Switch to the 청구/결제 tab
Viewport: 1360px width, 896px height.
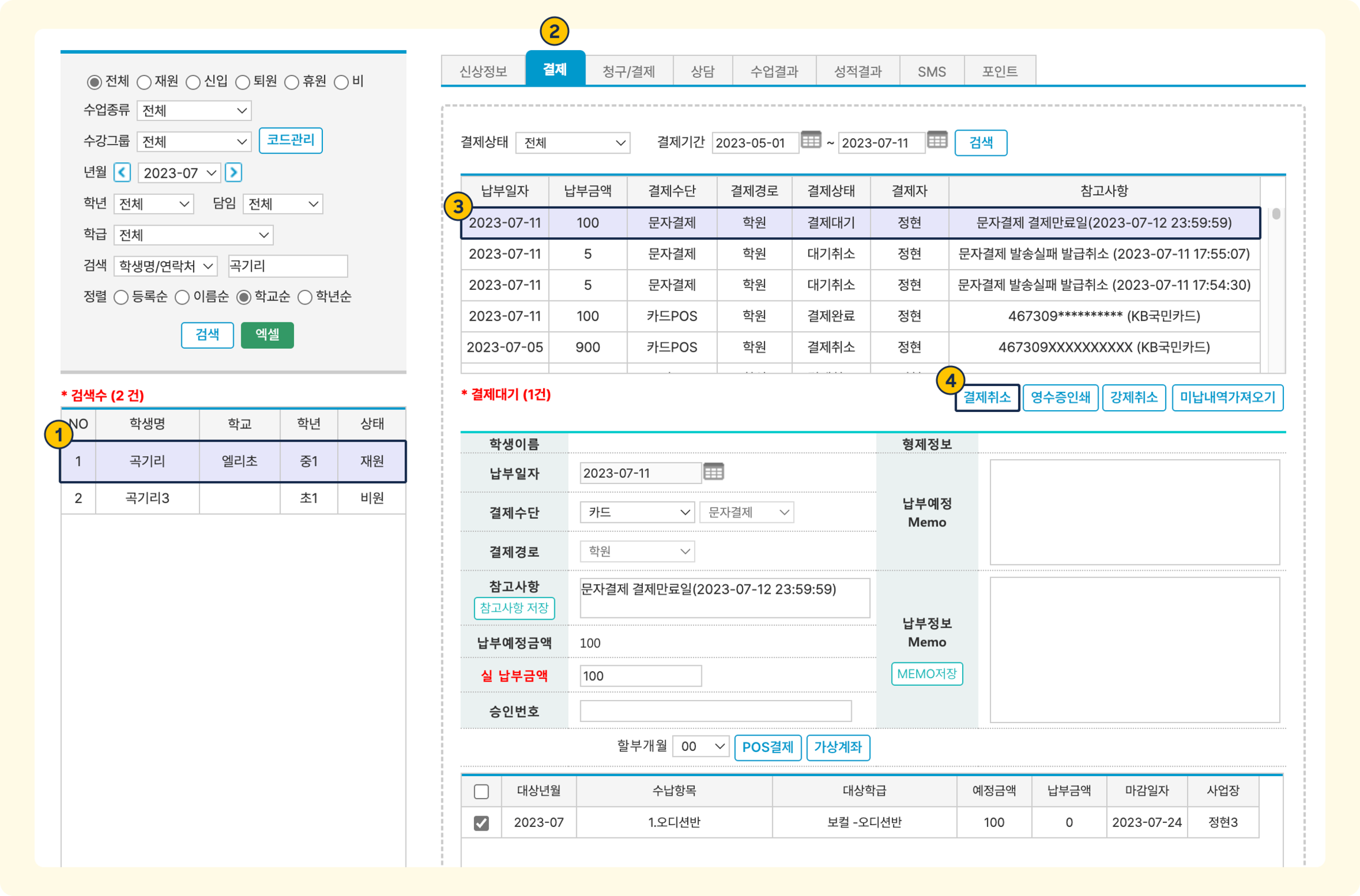(x=629, y=71)
